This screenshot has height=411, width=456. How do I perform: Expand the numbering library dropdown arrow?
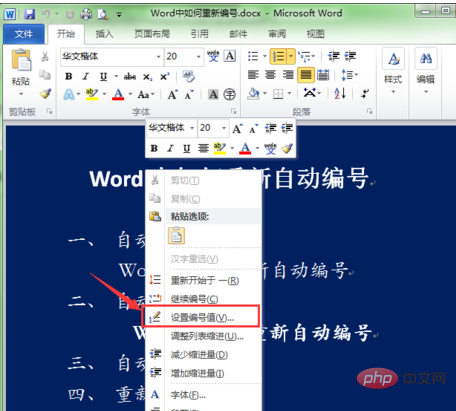(x=291, y=56)
